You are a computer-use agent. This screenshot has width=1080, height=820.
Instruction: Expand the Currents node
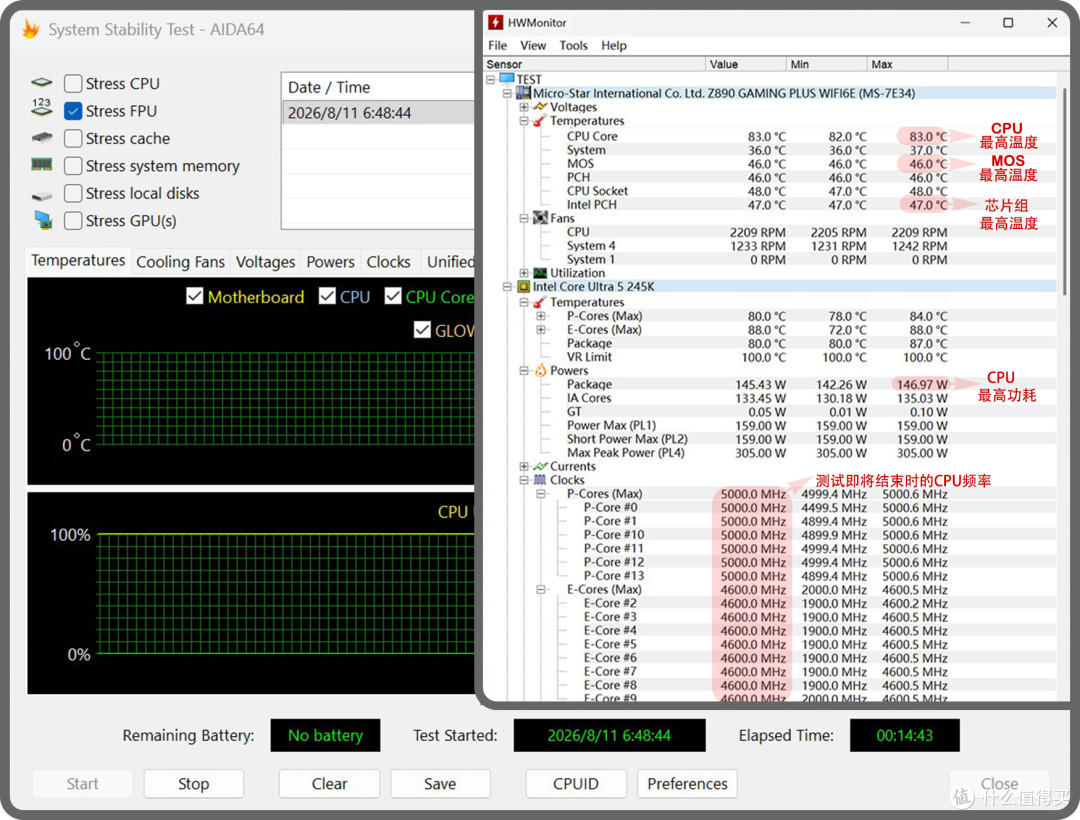(524, 466)
